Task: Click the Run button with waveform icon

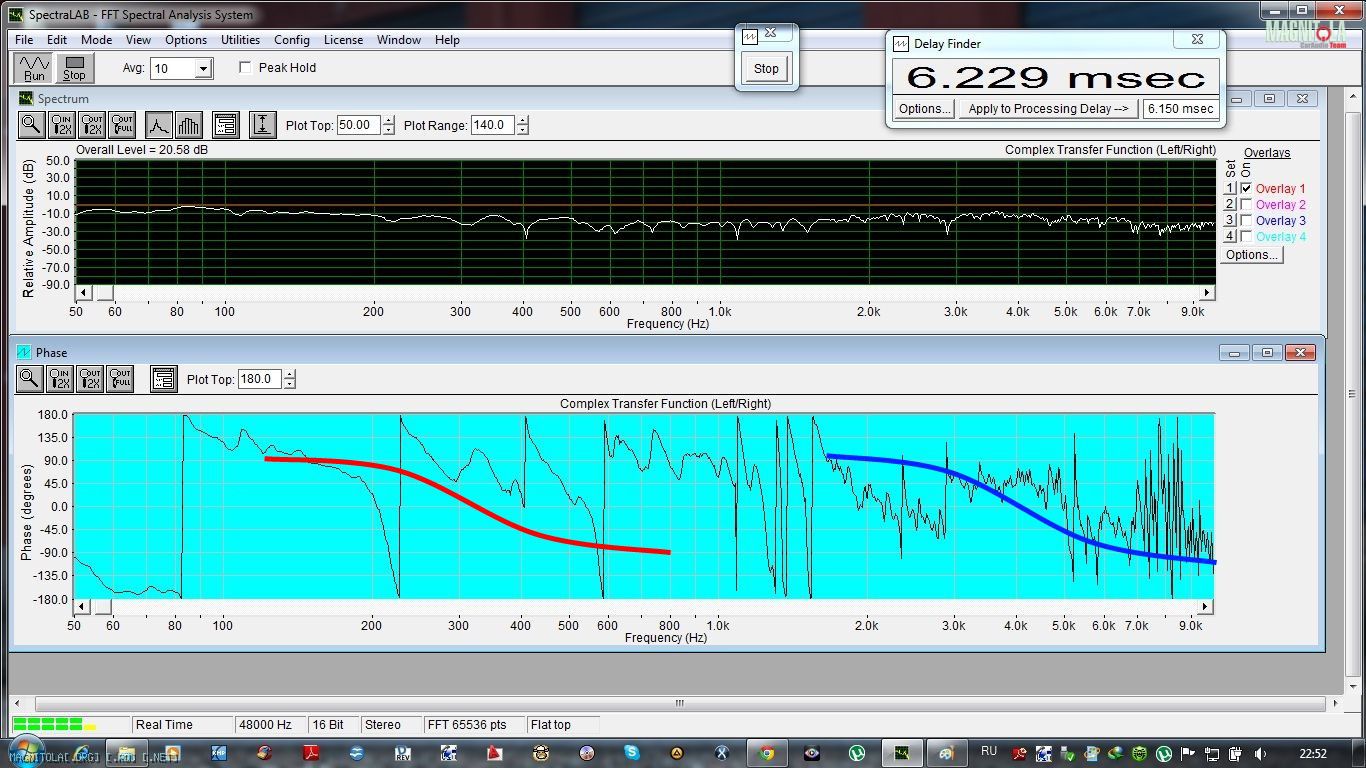Action: point(34,68)
